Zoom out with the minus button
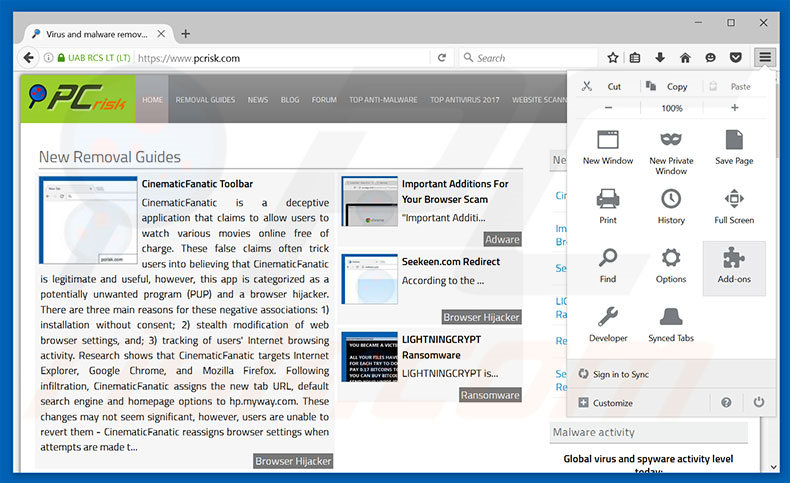This screenshot has height=483, width=790. pos(608,108)
